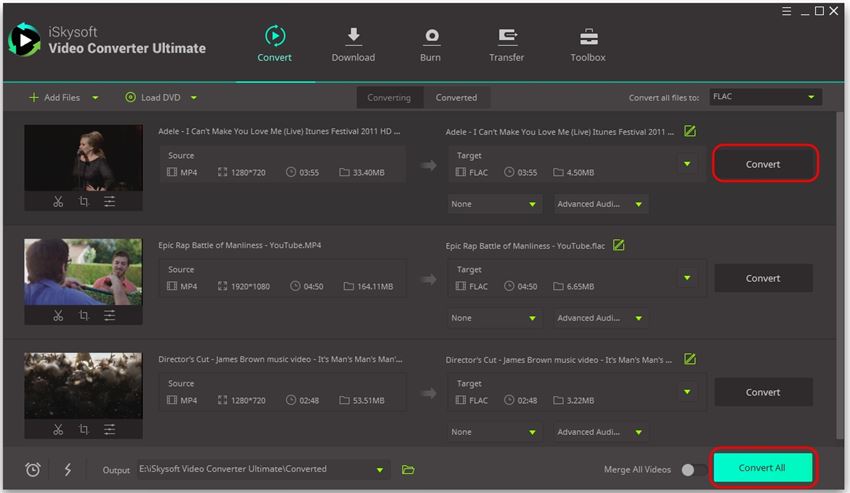Expand the Convert all files to FLAC dropdown
The height and width of the screenshot is (493, 850).
(765, 97)
